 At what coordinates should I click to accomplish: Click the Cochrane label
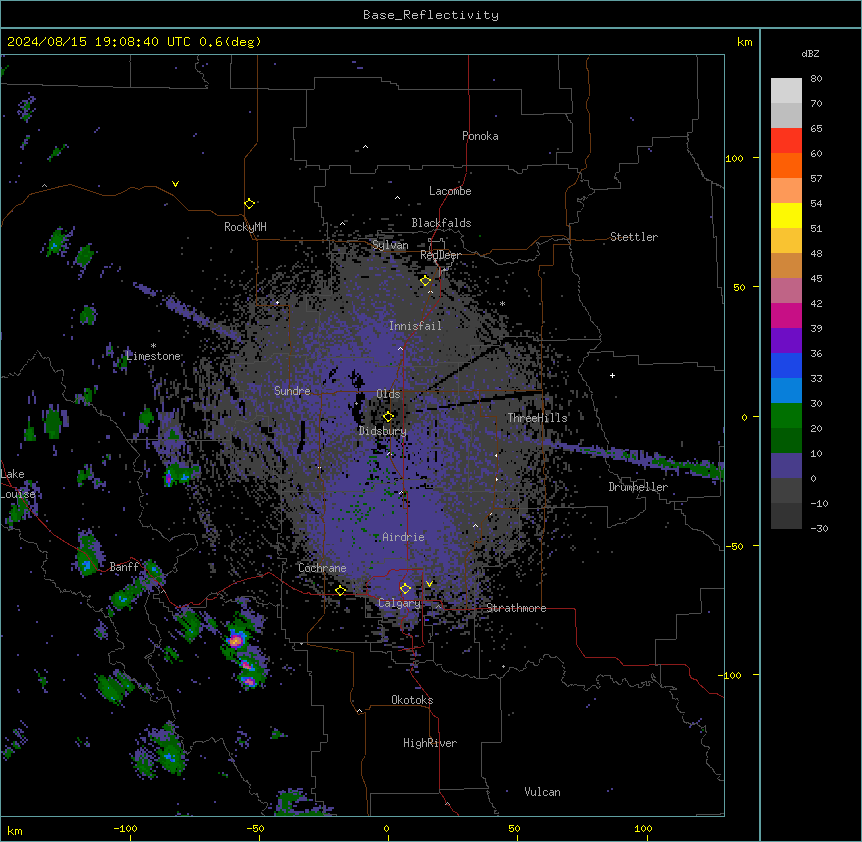point(322,568)
